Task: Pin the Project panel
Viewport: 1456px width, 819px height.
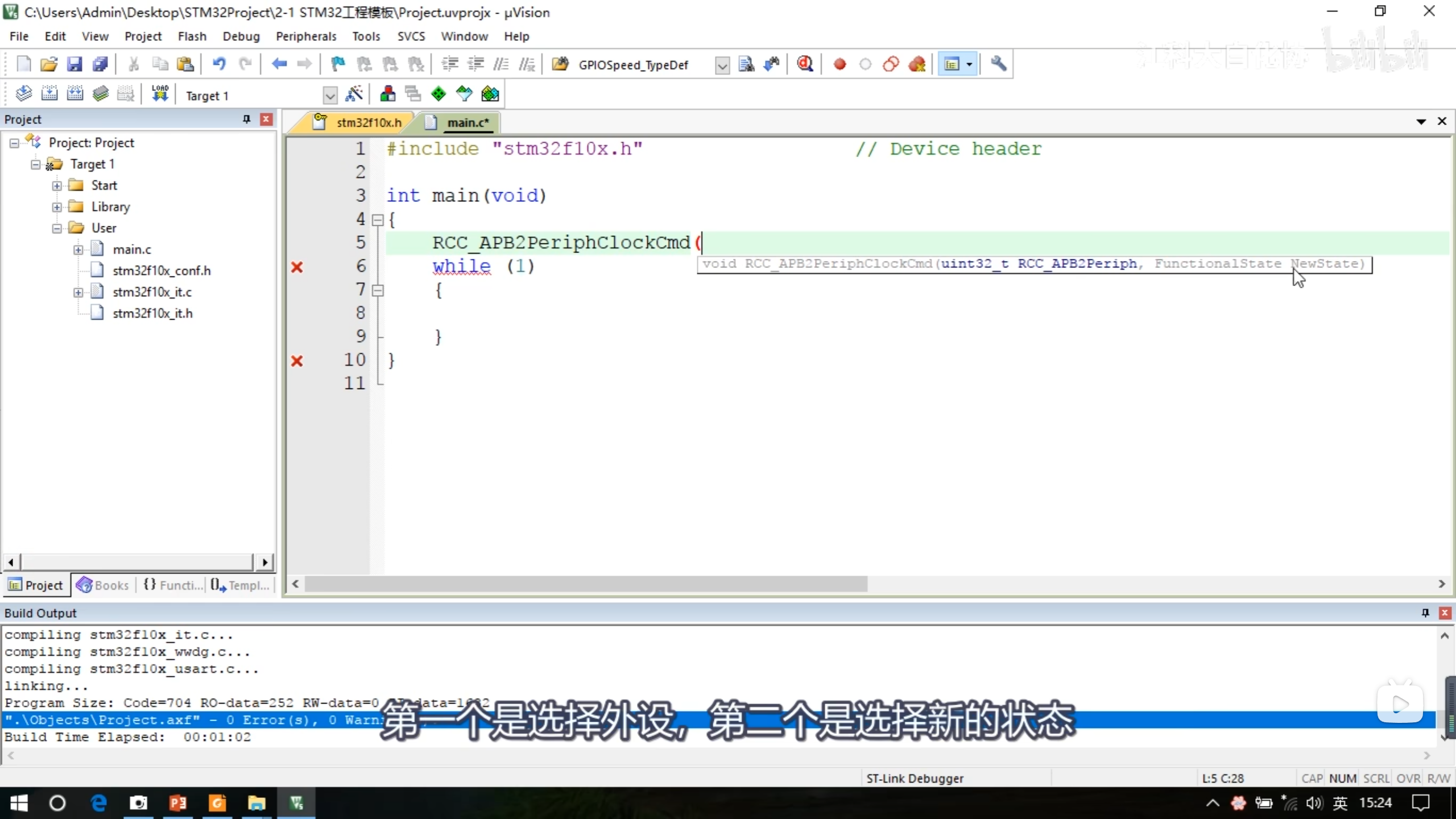Action: (x=246, y=119)
